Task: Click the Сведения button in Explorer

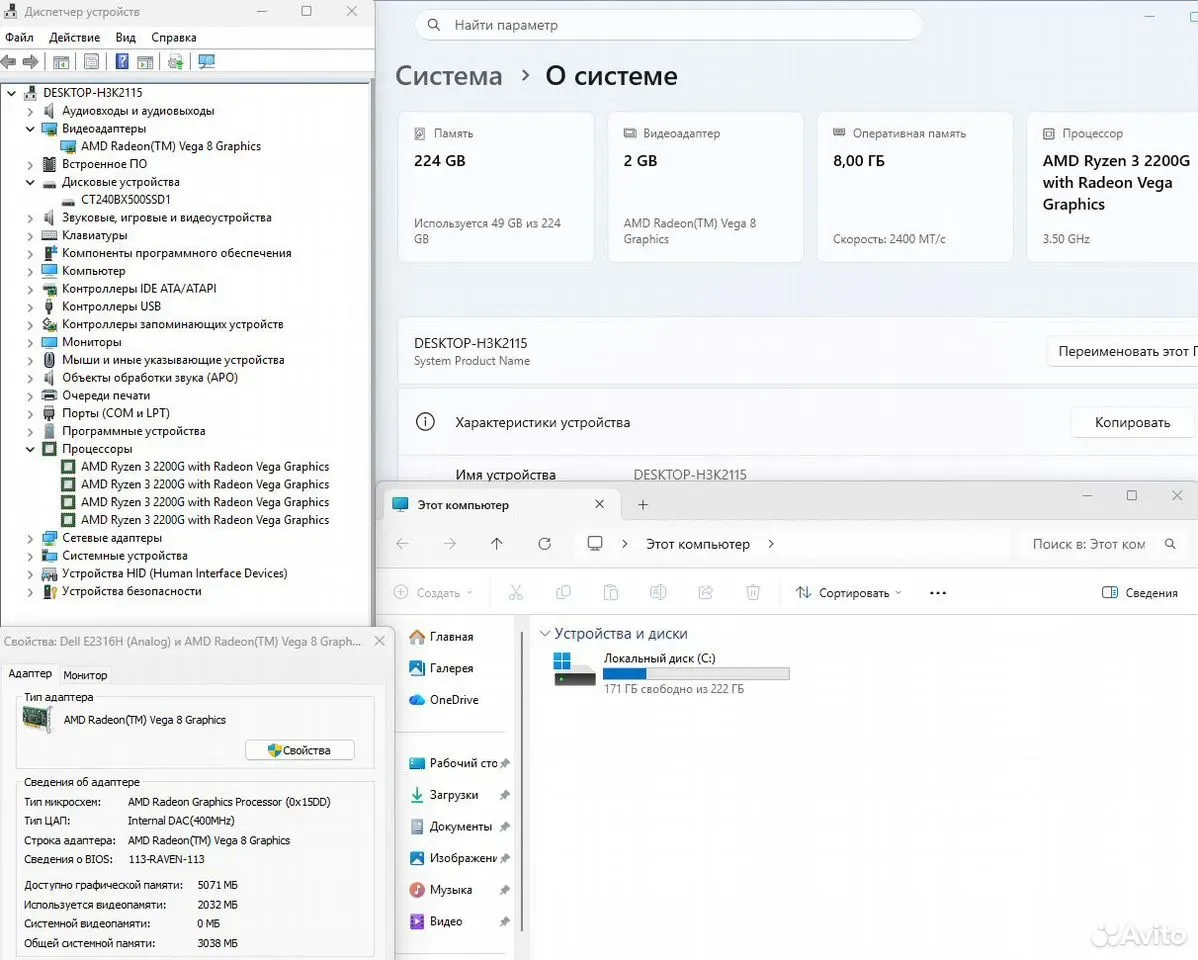Action: coord(1139,592)
